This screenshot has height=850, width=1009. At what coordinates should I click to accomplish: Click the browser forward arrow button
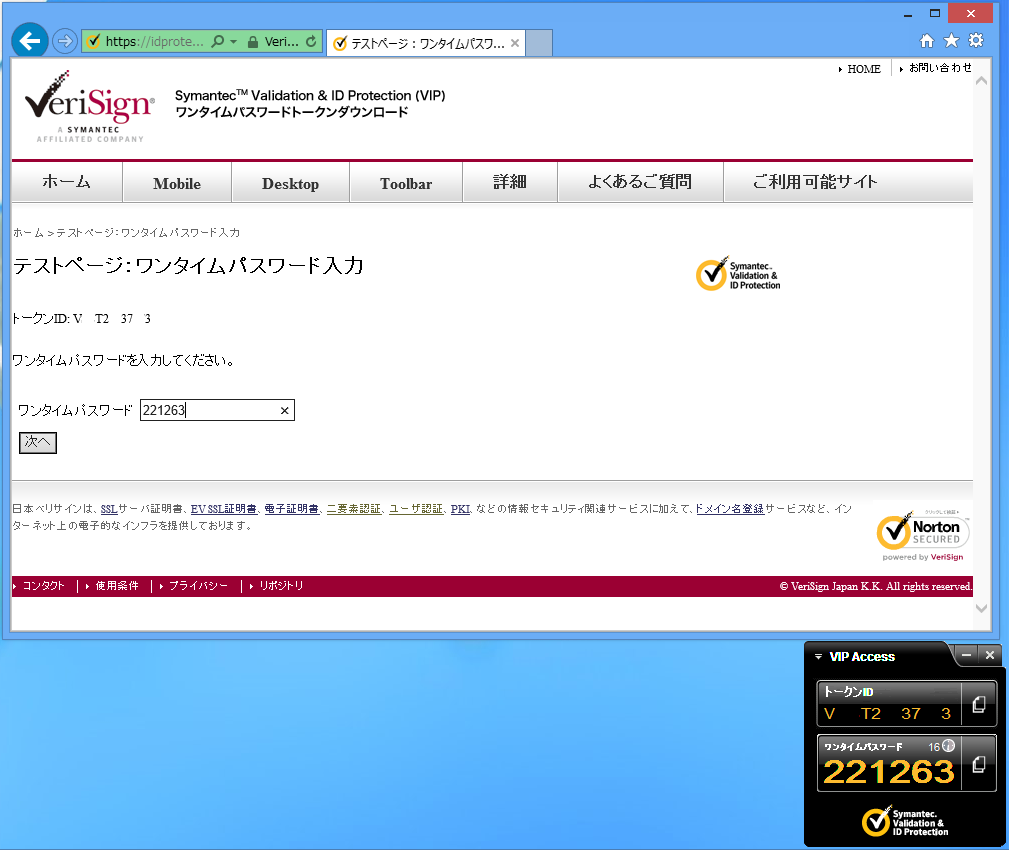[64, 42]
